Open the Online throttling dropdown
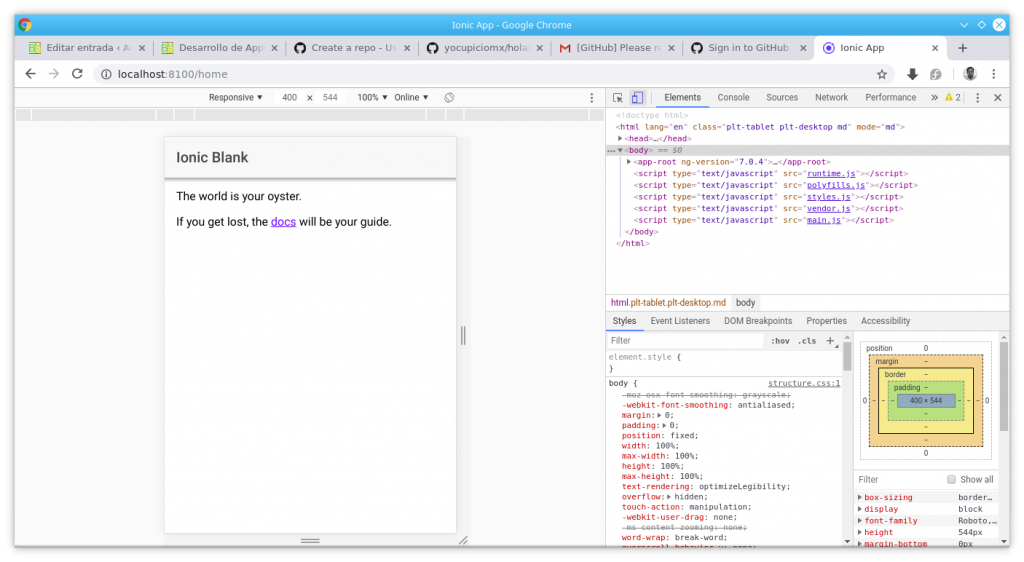This screenshot has height=562, width=1024. point(411,97)
